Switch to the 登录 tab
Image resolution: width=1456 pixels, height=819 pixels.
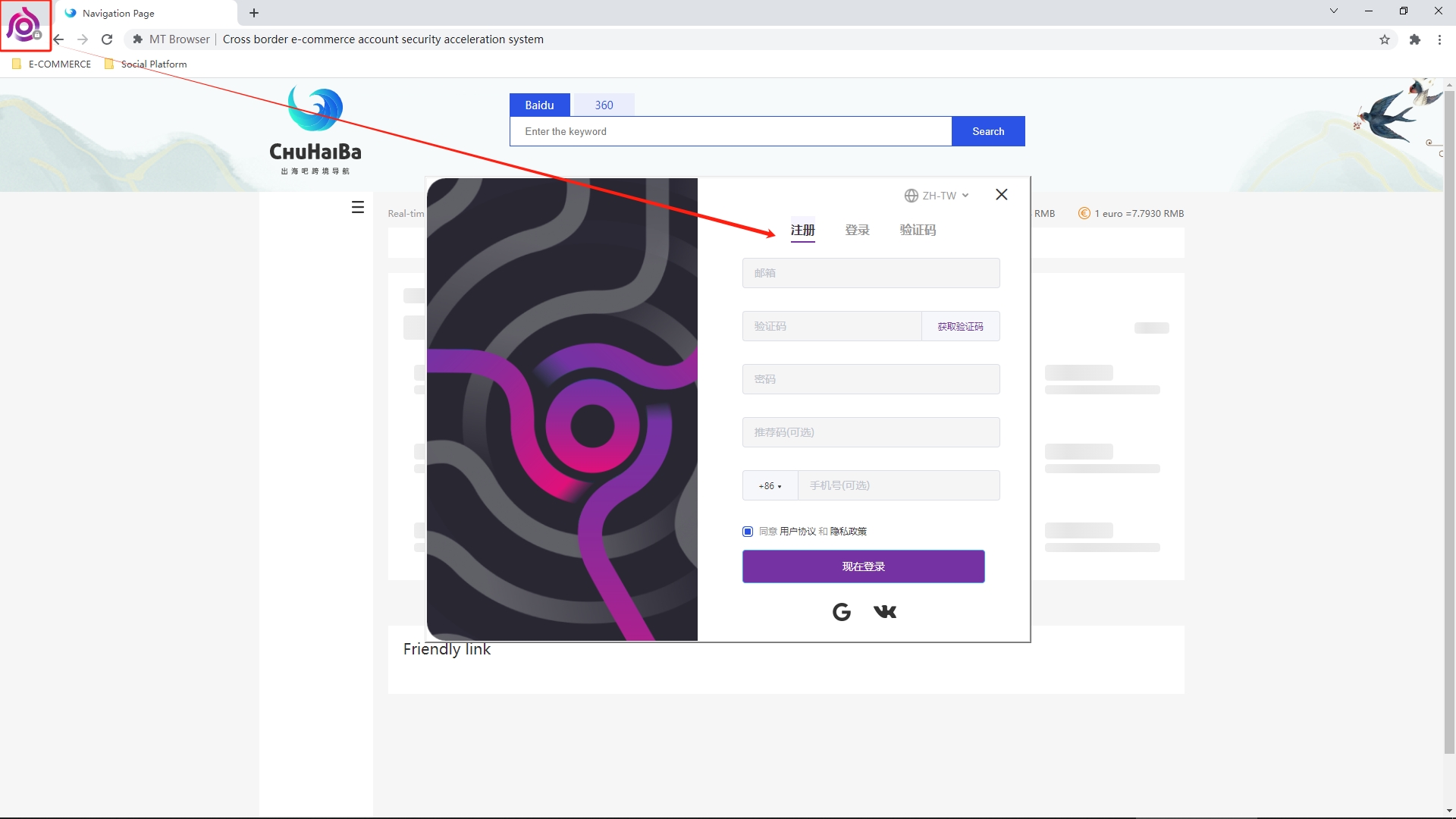[857, 231]
